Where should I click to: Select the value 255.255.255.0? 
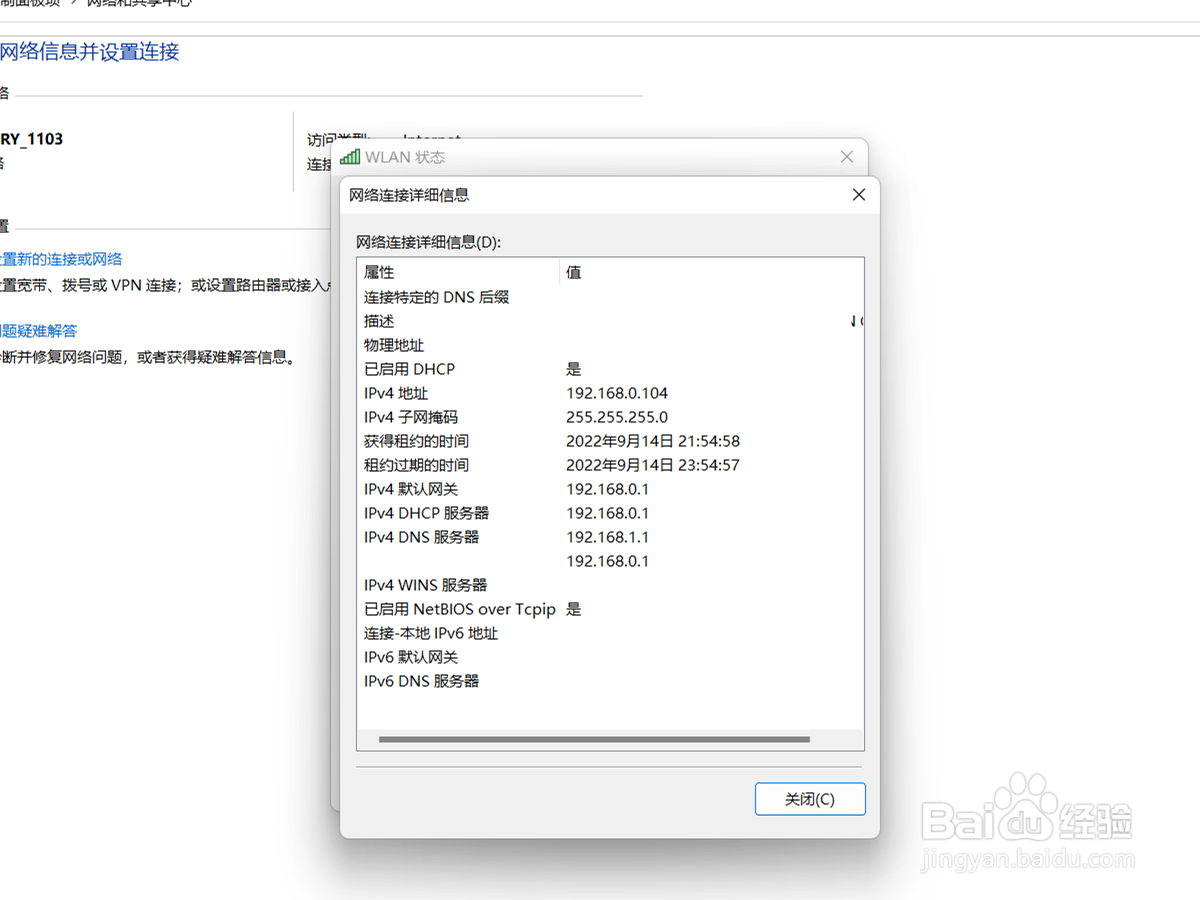click(617, 417)
